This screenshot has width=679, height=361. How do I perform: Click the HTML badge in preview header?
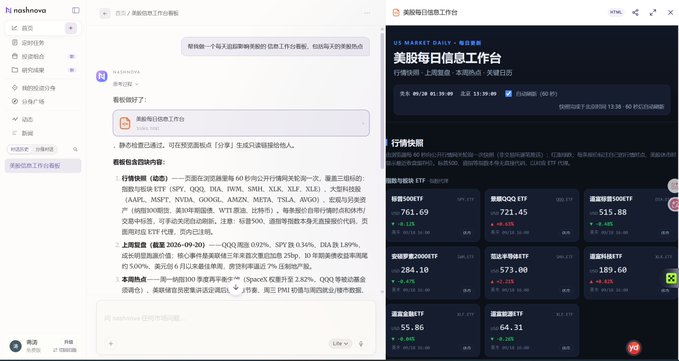point(615,13)
